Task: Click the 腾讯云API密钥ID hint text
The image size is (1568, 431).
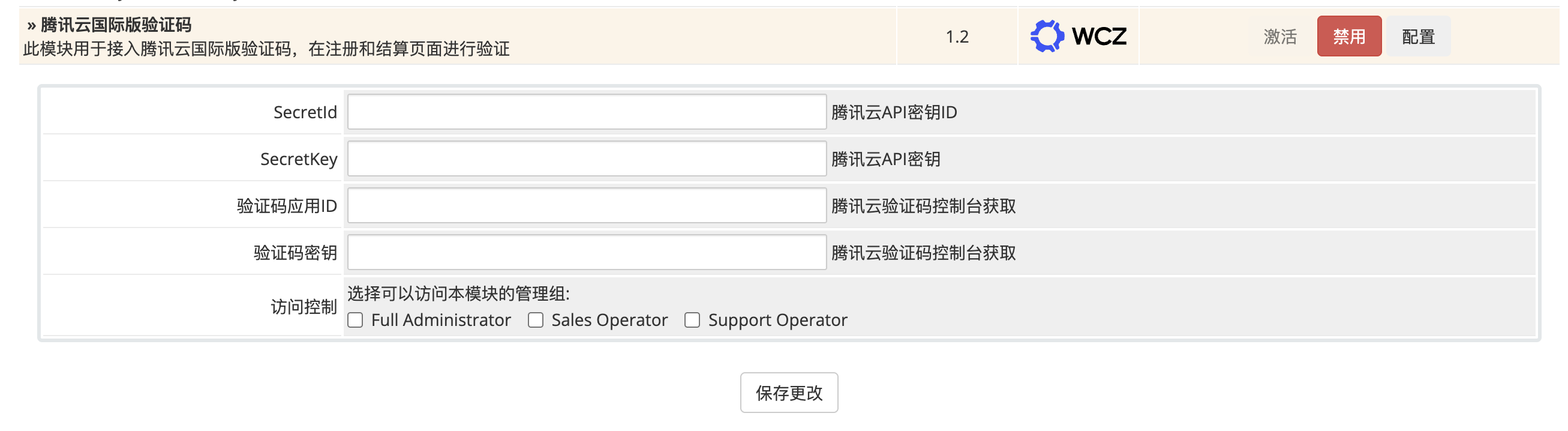Action: [894, 112]
